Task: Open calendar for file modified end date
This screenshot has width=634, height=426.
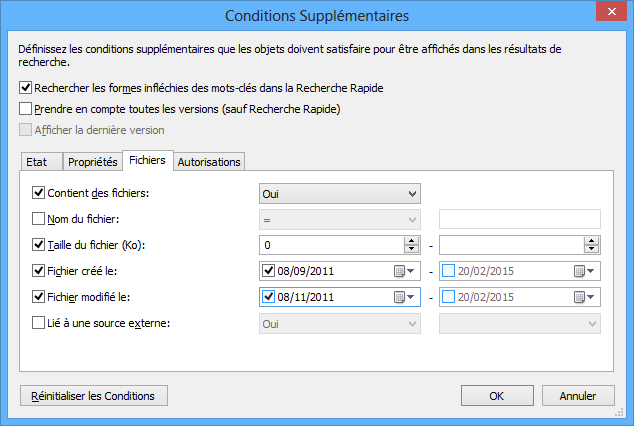Action: coord(584,296)
